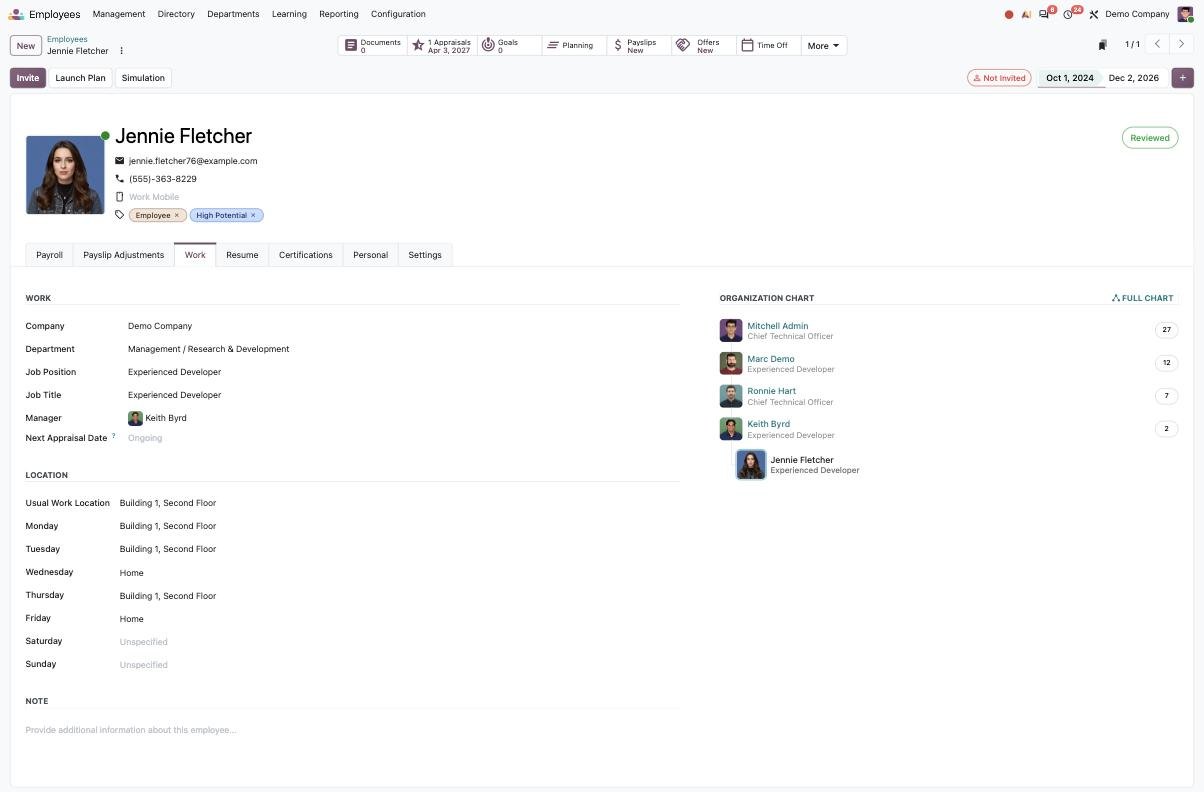1204x792 pixels.
Task: Select the Dec 2, 2026 version
Action: pos(1134,78)
